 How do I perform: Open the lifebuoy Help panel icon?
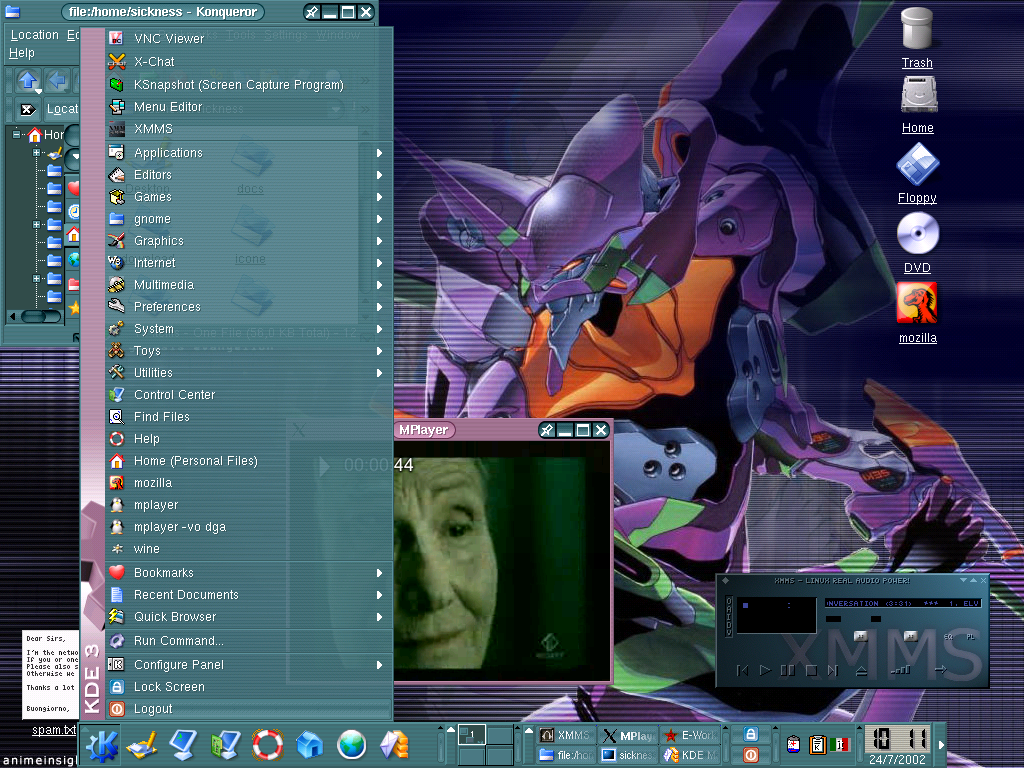pyautogui.click(x=267, y=745)
